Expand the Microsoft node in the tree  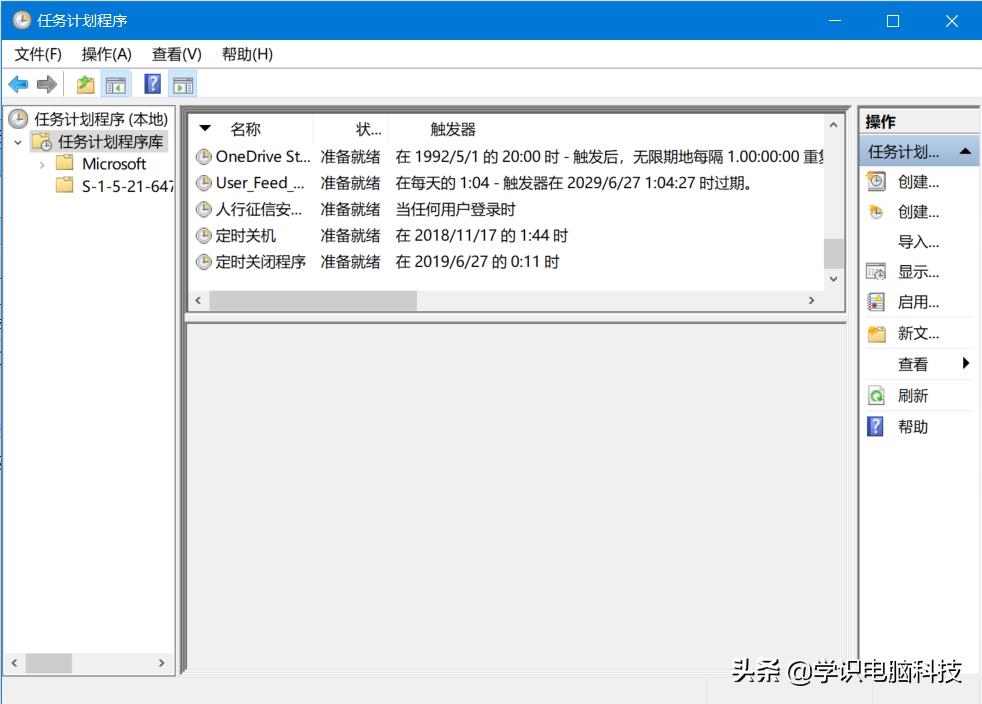[41, 164]
